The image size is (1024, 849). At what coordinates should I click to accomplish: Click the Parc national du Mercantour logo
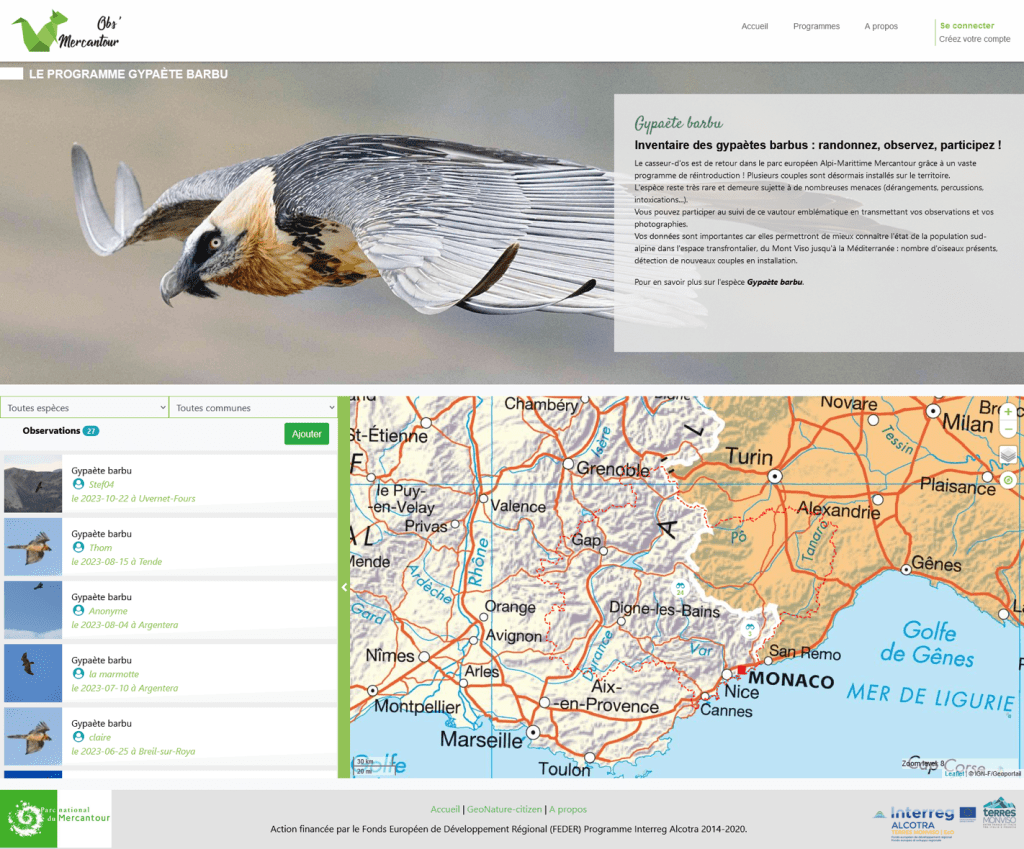coord(56,818)
